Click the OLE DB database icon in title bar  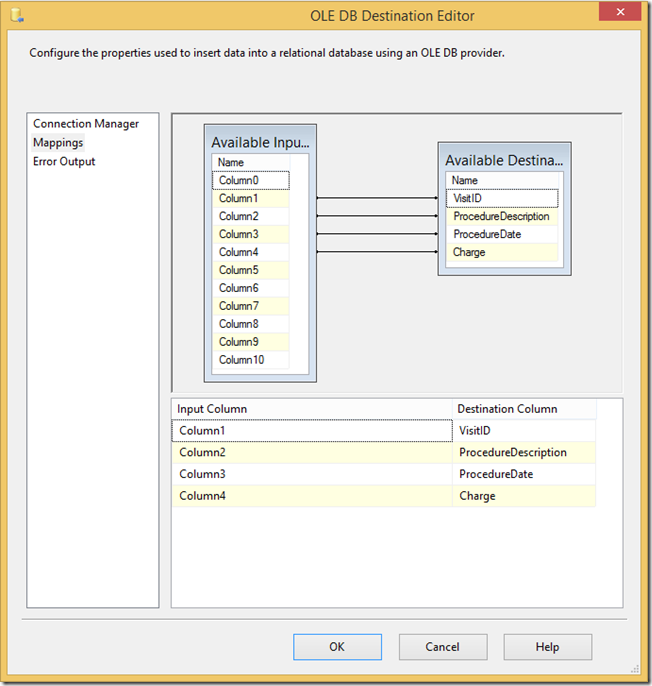(17, 15)
